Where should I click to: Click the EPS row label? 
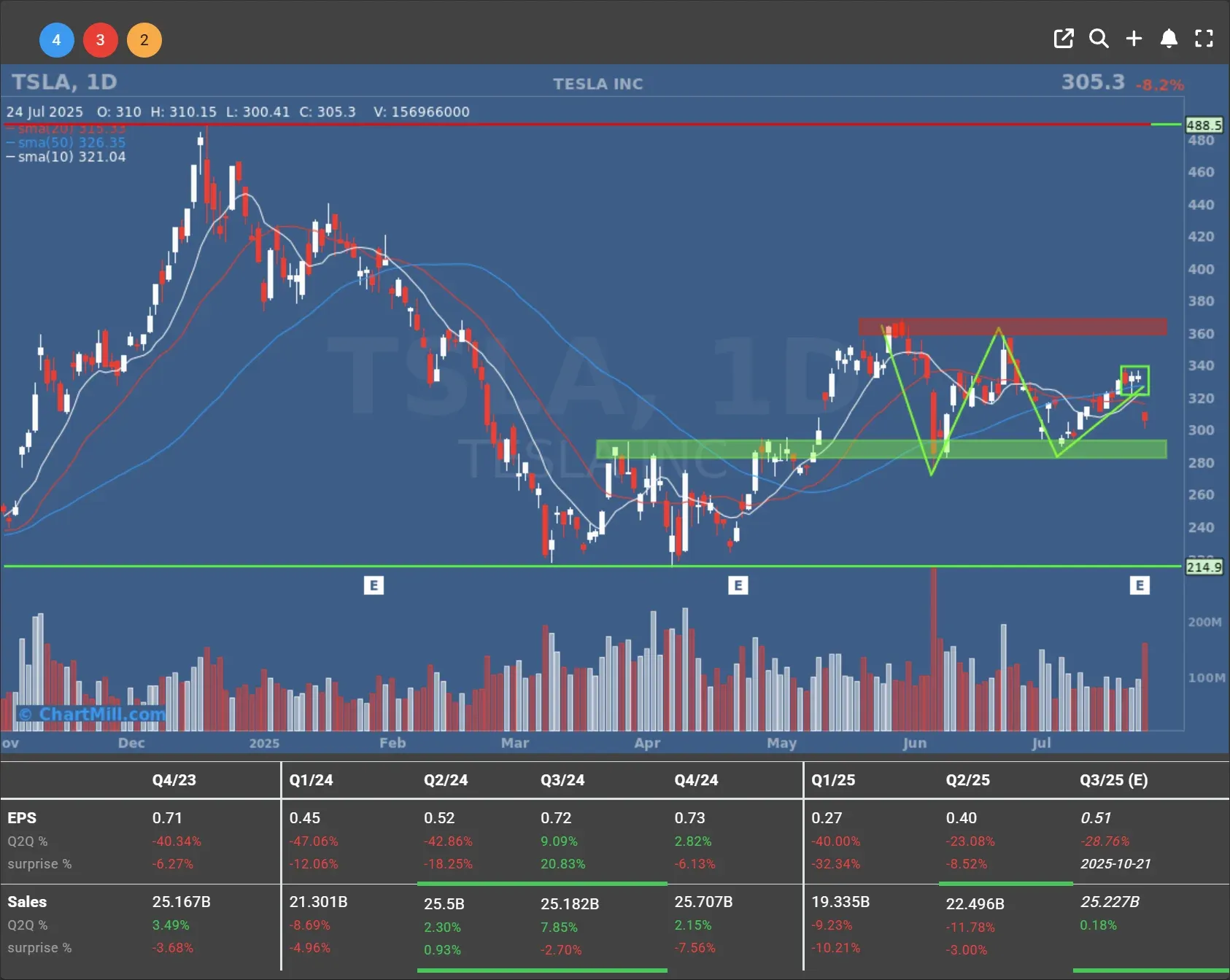click(22, 818)
